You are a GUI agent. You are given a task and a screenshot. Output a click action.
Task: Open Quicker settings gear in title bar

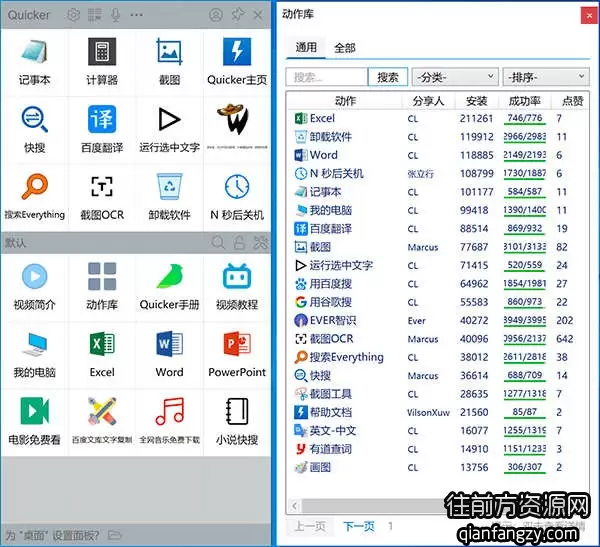point(73,15)
